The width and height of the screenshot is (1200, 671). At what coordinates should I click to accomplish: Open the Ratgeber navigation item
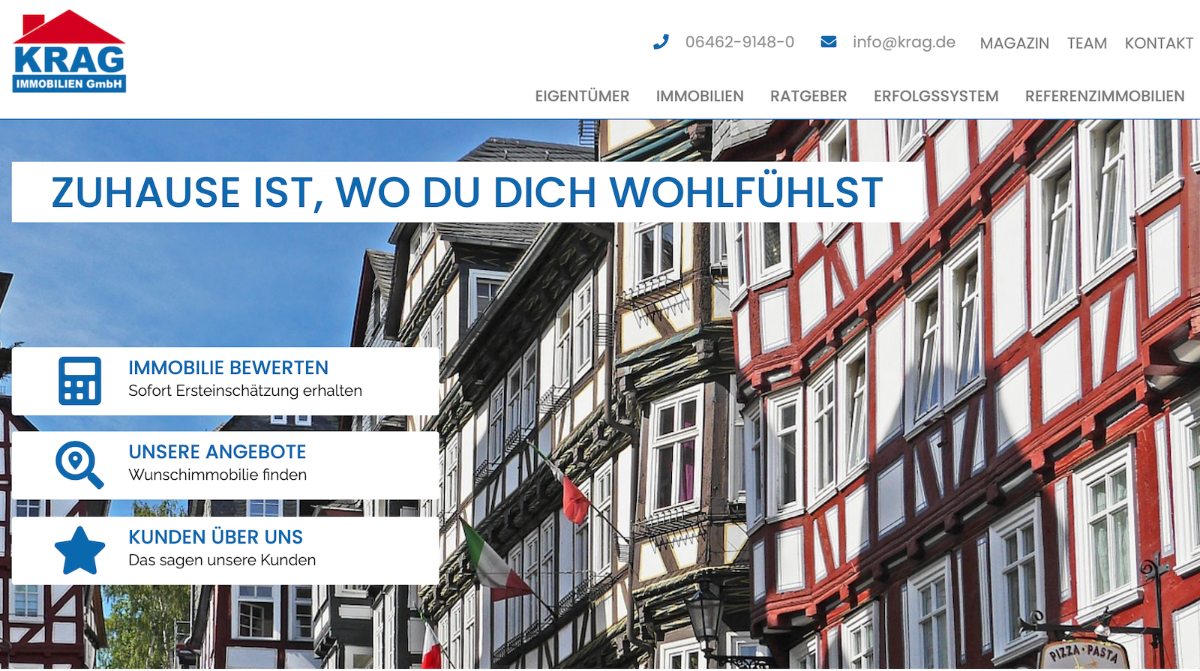[808, 96]
